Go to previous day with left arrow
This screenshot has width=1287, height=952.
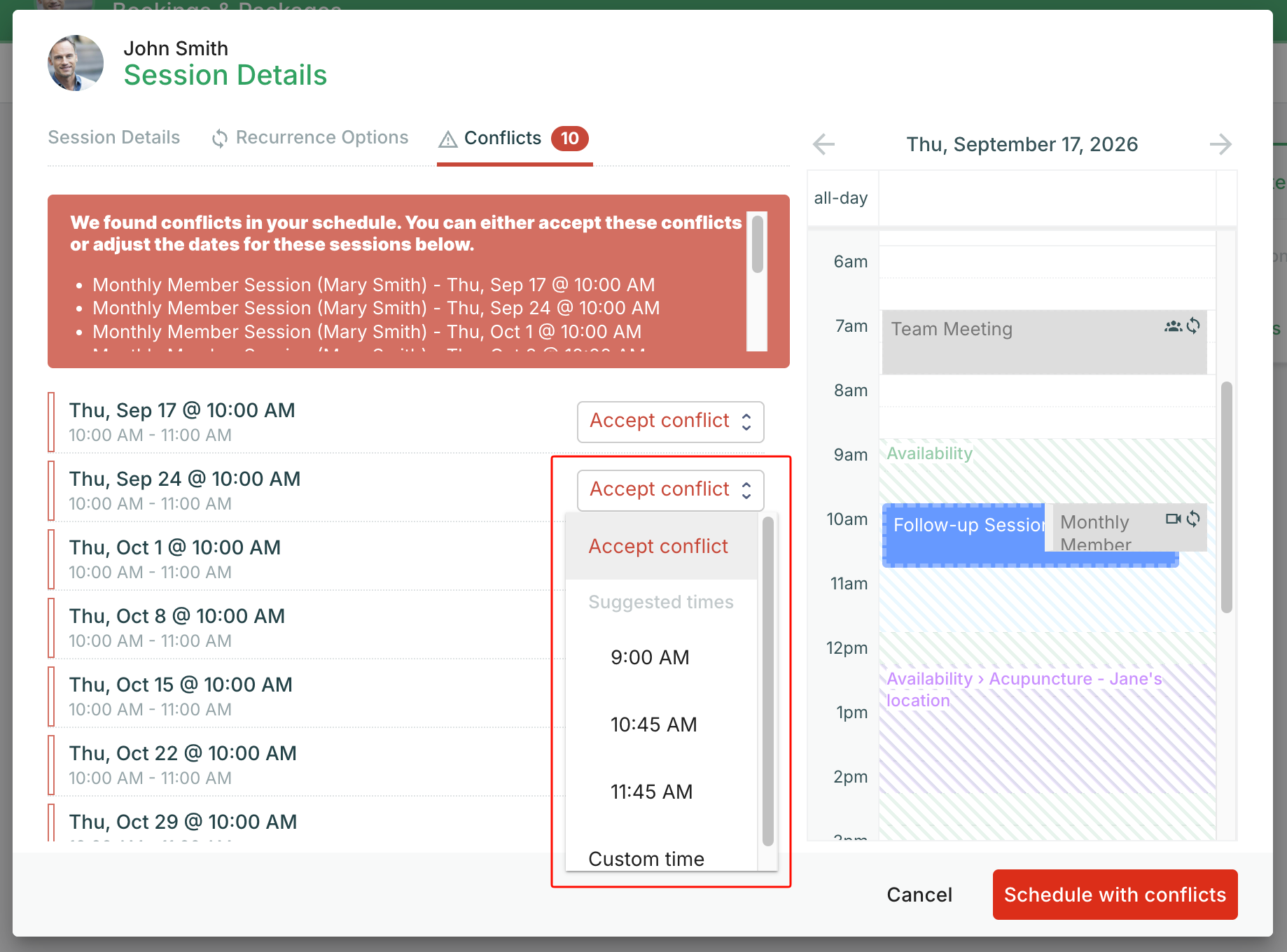click(x=824, y=144)
